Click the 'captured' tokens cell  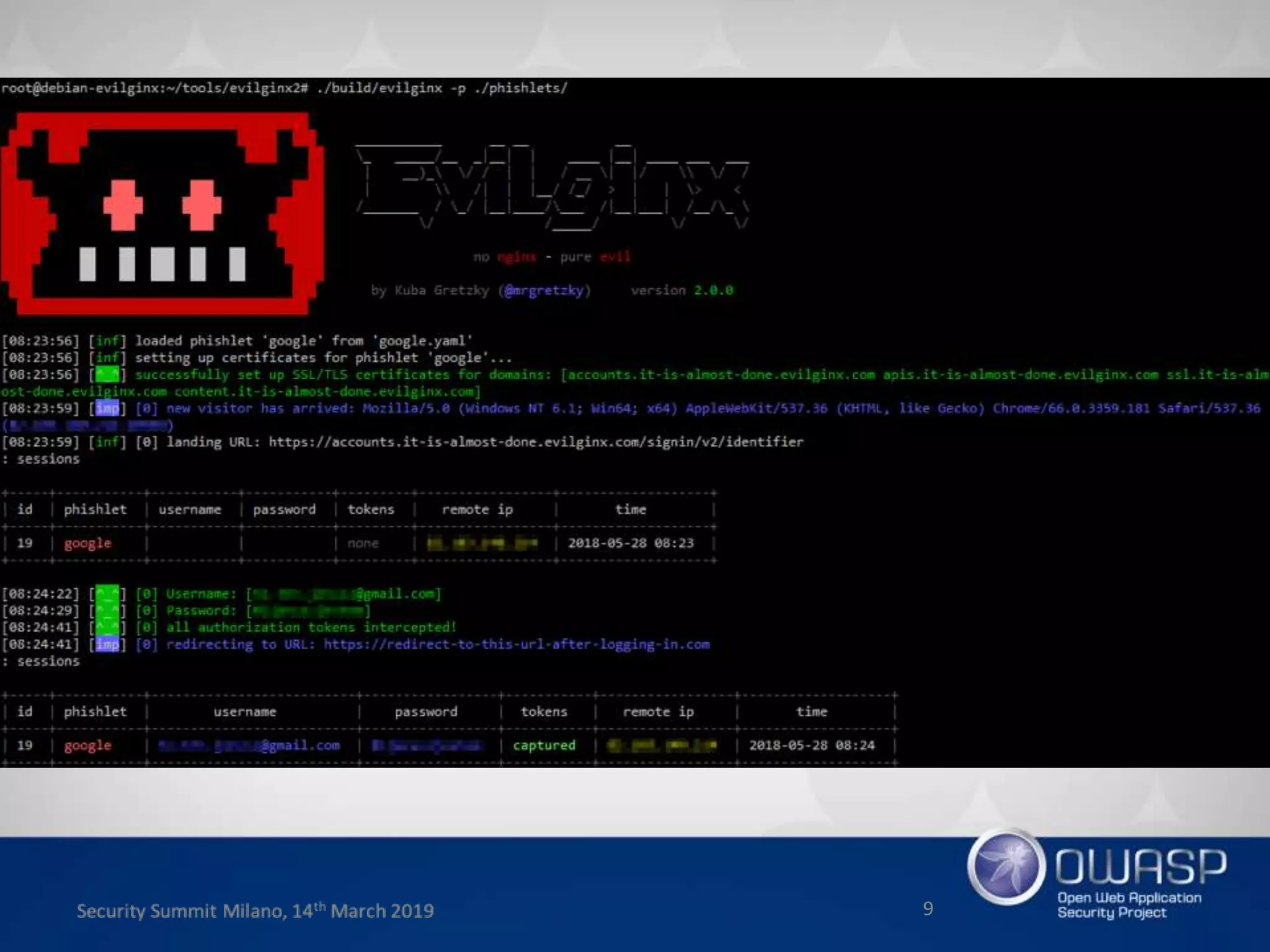coord(544,746)
